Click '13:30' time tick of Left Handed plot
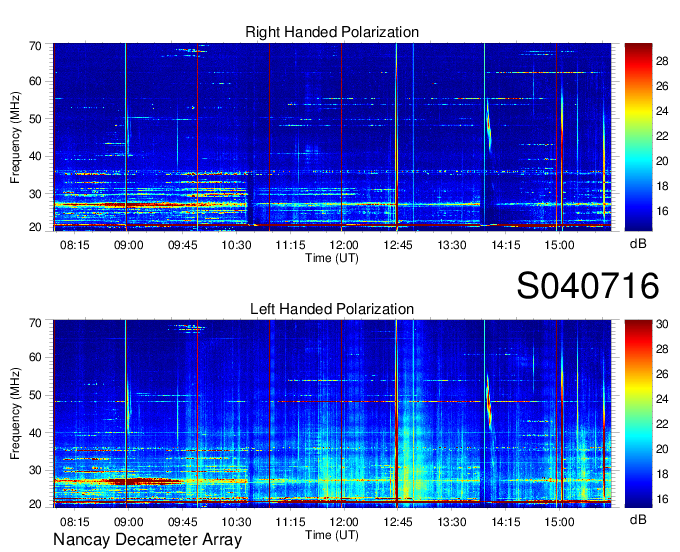 [x=451, y=522]
